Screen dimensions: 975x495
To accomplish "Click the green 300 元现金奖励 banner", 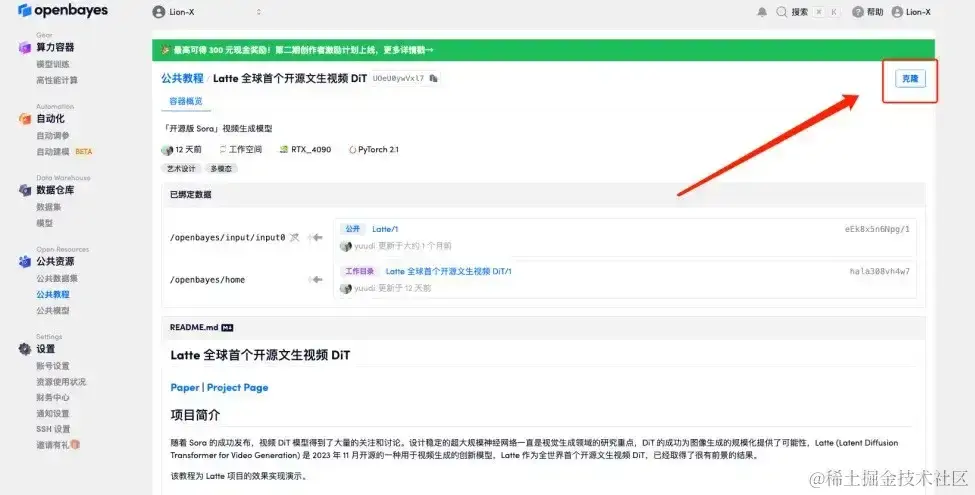I will 543,50.
